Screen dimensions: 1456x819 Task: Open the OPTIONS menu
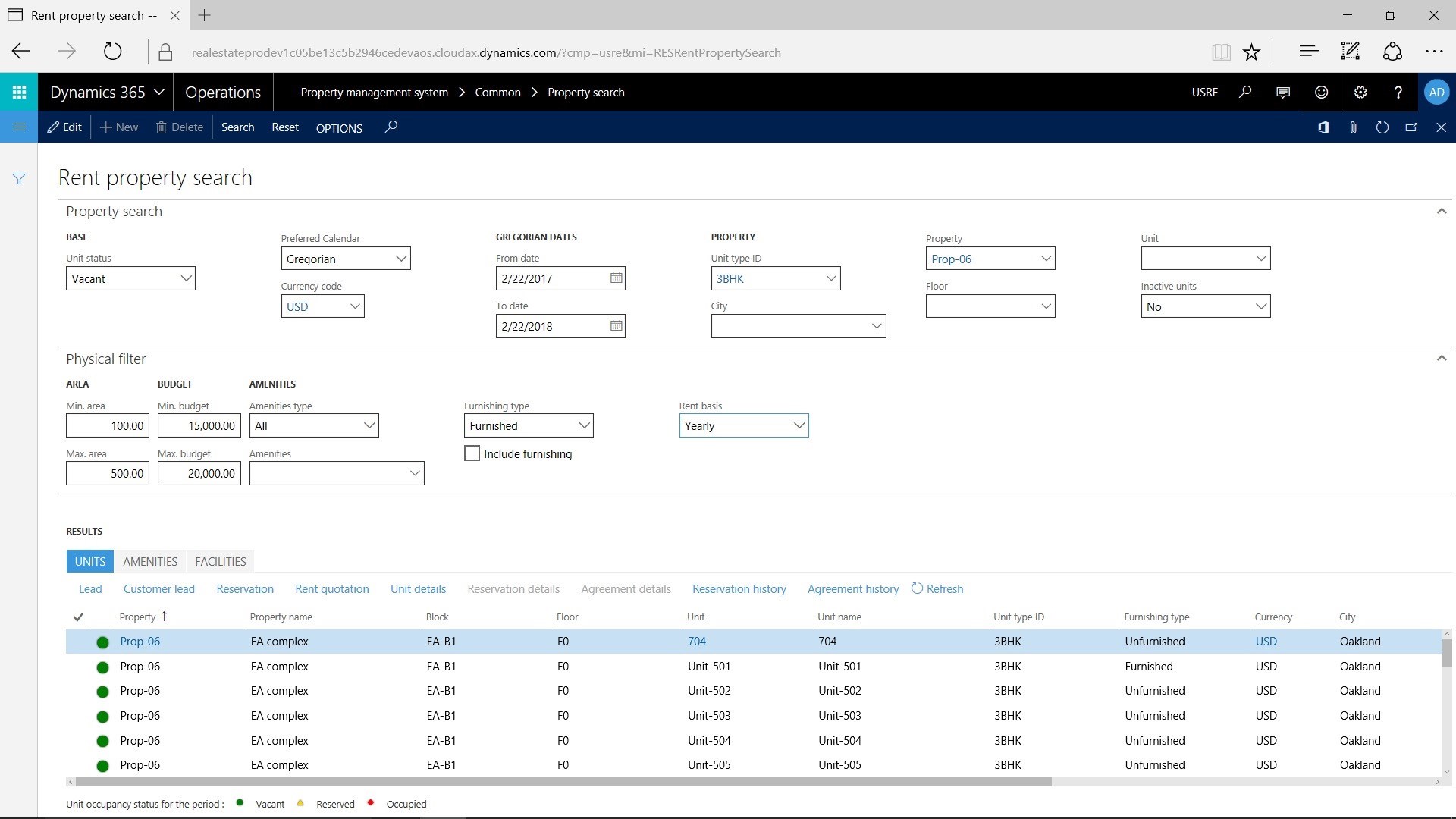click(x=339, y=128)
